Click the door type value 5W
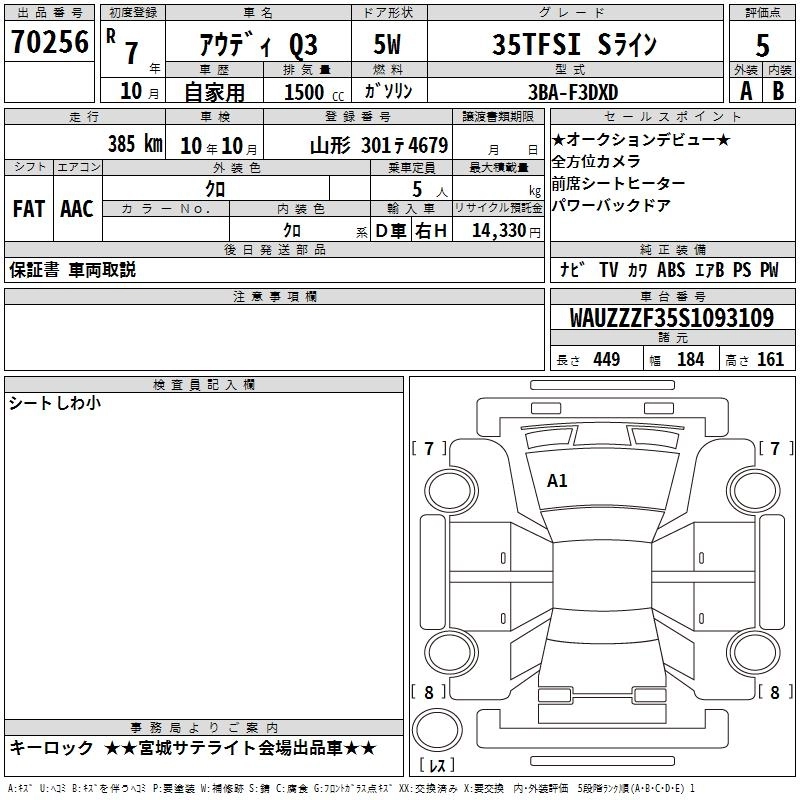The image size is (800, 800). pos(387,44)
